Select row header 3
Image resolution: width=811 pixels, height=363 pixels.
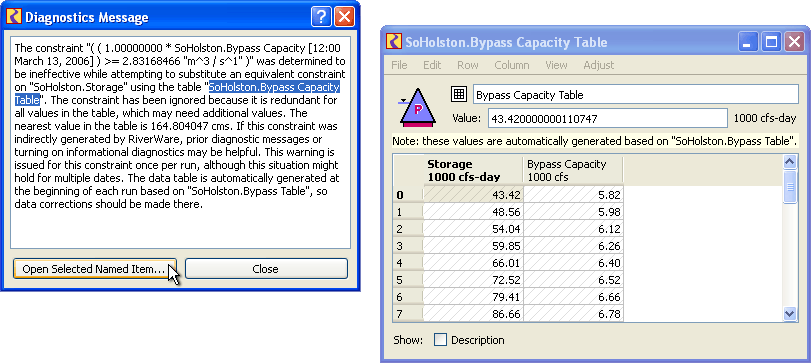click(408, 246)
